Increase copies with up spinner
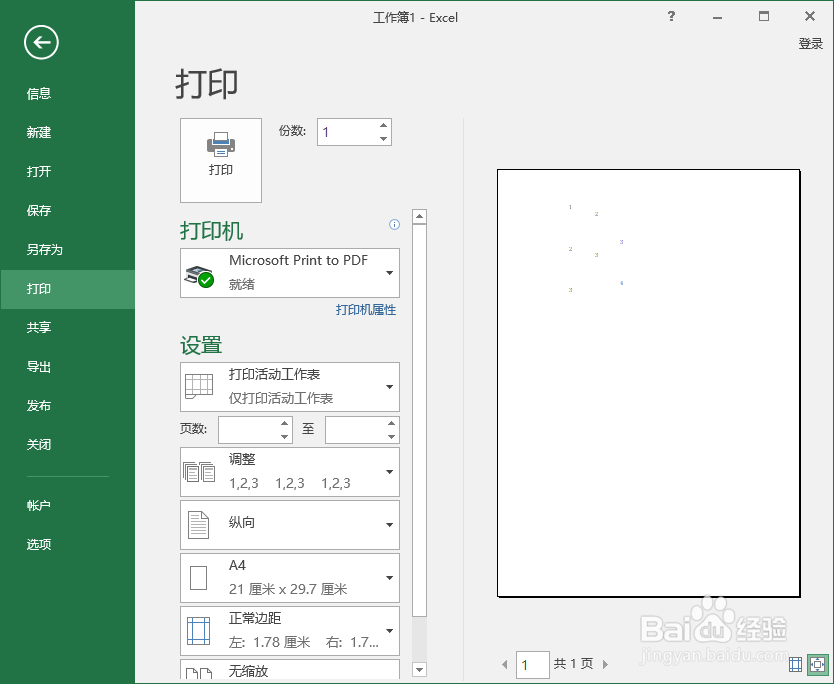The image size is (834, 684). (x=383, y=126)
